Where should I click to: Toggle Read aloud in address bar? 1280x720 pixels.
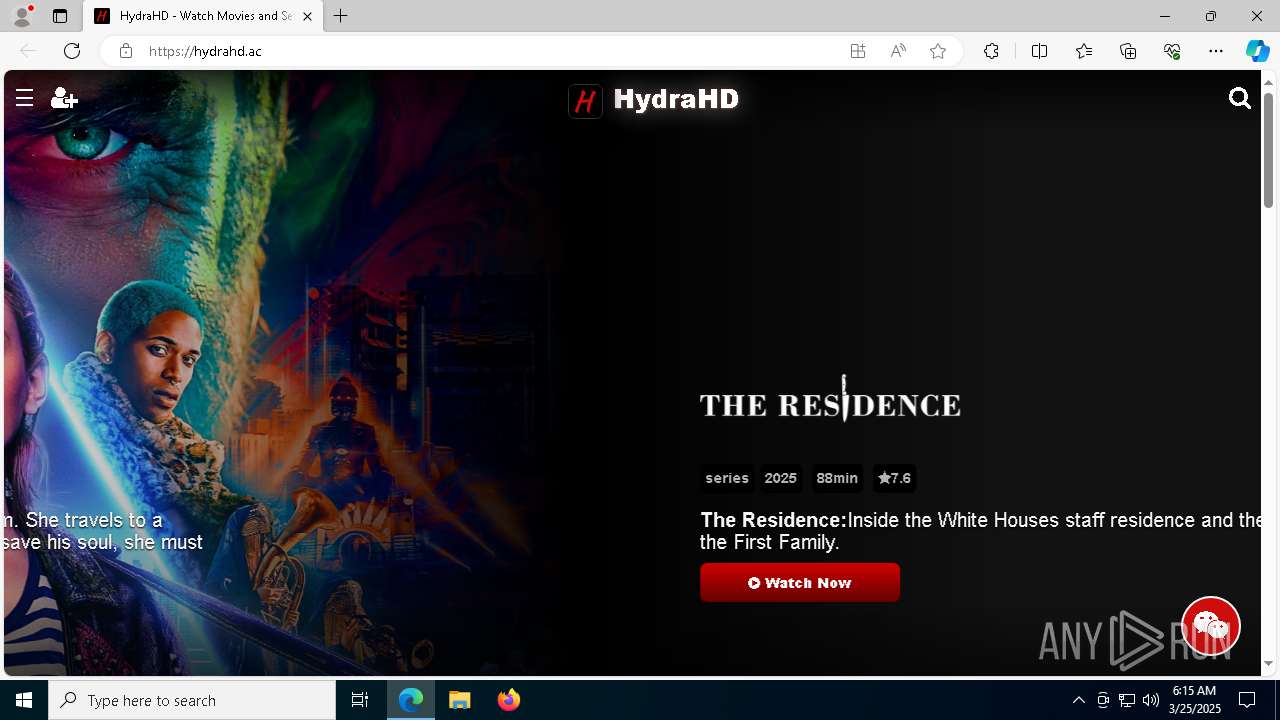point(898,51)
